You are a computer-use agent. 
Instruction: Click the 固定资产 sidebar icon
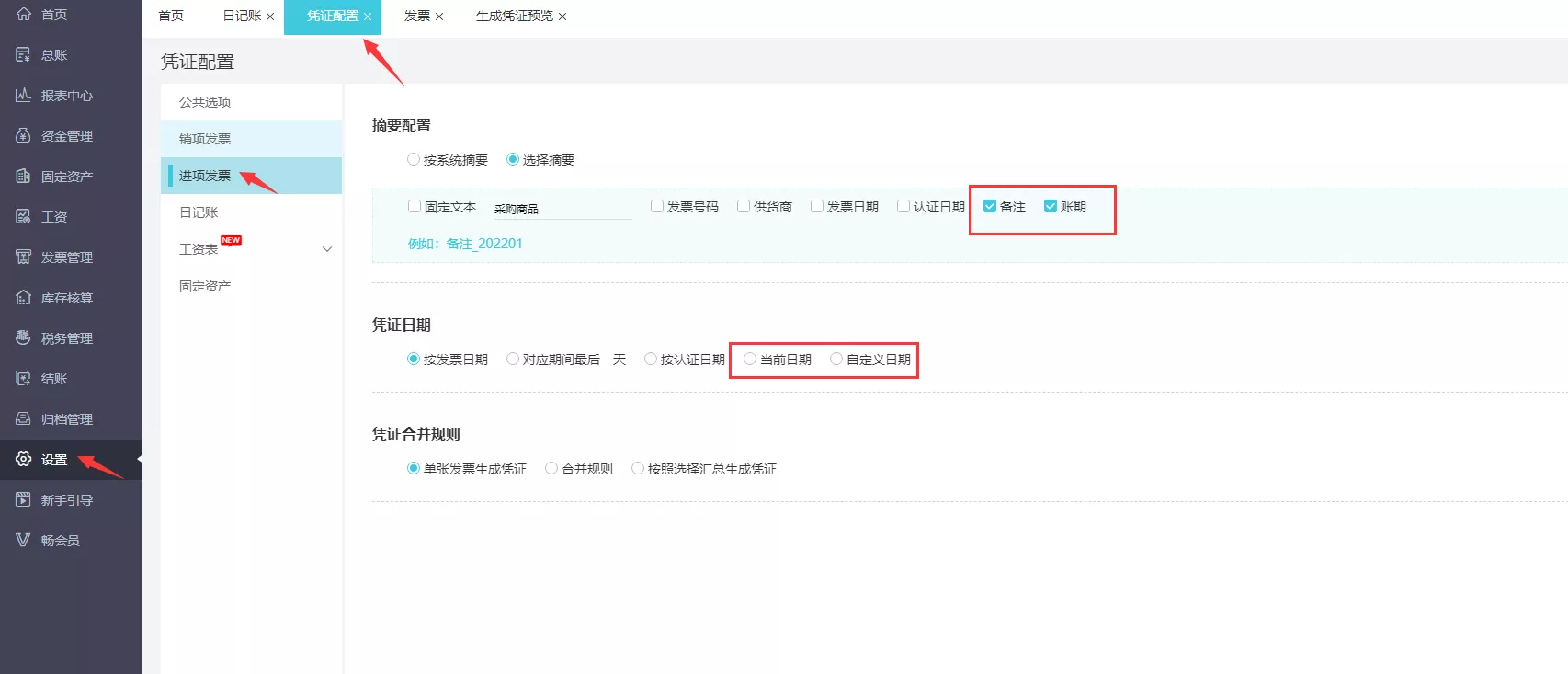pyautogui.click(x=24, y=176)
